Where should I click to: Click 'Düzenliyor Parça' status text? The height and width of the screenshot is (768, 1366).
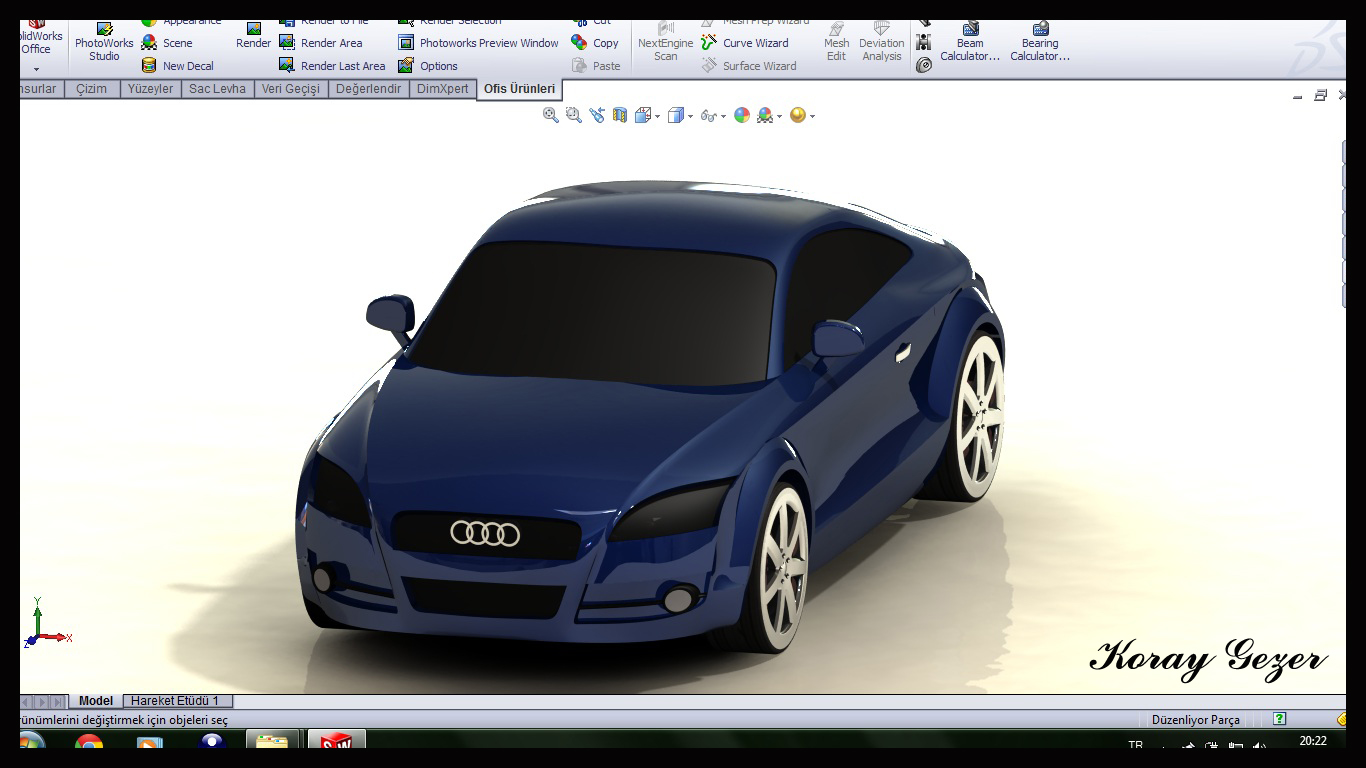[1195, 720]
